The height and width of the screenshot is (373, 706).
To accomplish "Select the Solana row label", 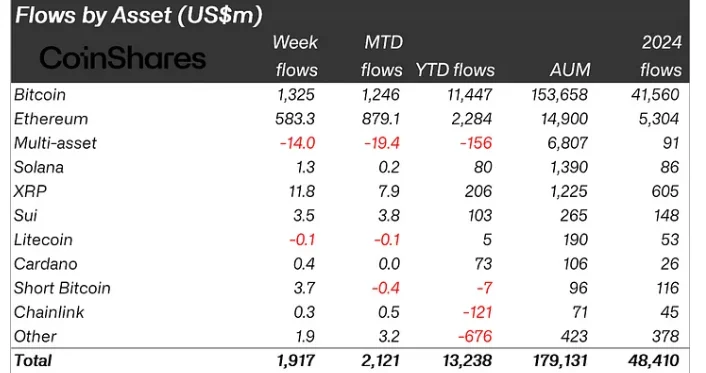I will point(39,167).
